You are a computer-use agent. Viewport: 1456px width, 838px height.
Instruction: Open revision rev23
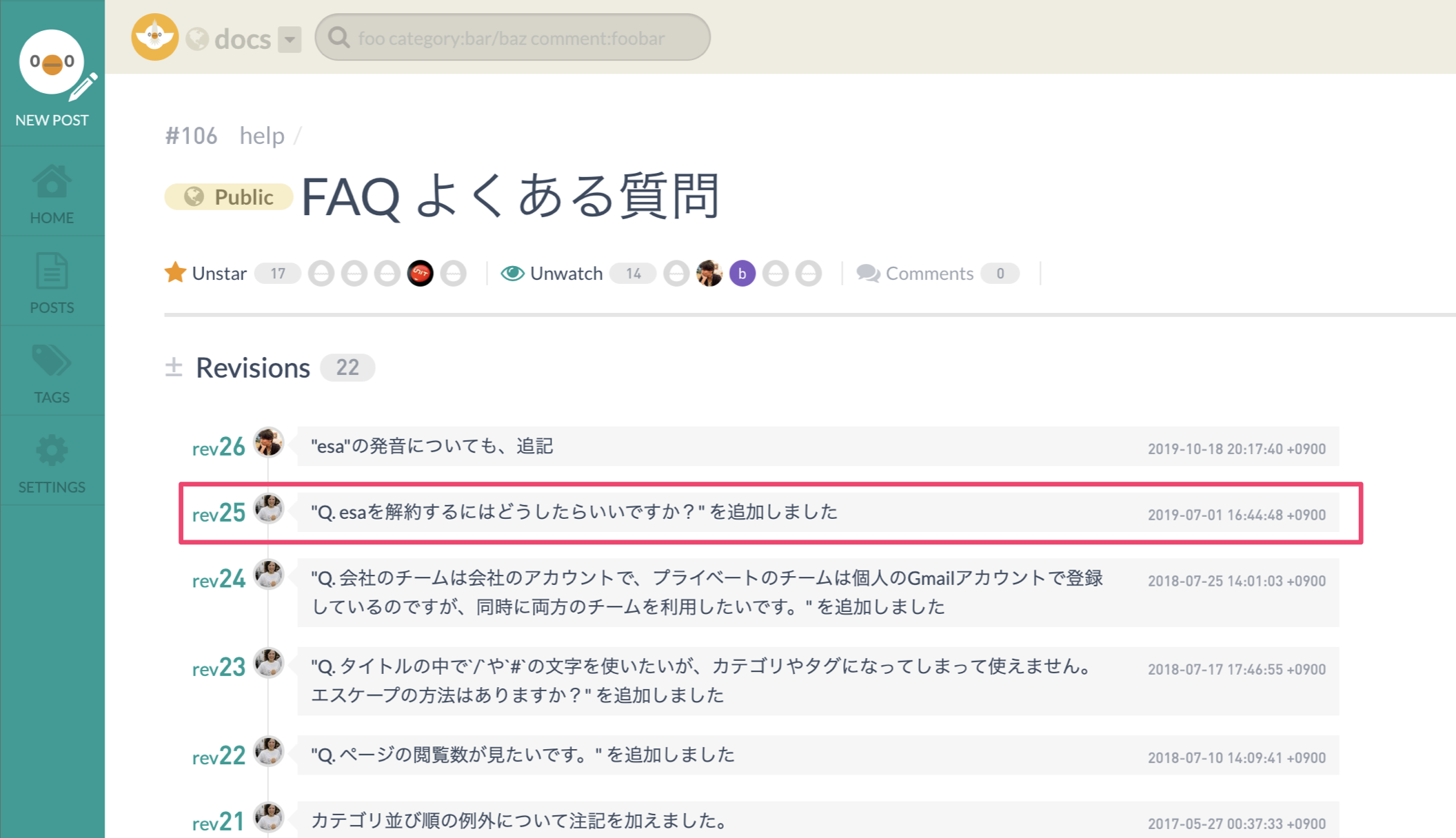tap(219, 668)
